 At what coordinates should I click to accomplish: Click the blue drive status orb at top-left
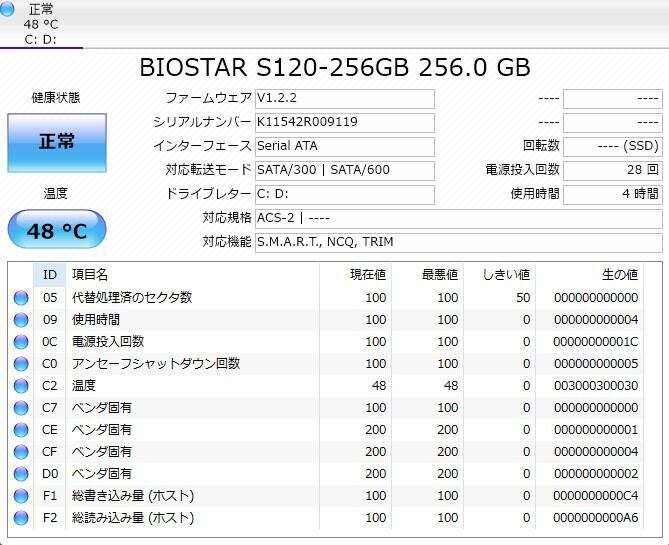point(9,10)
